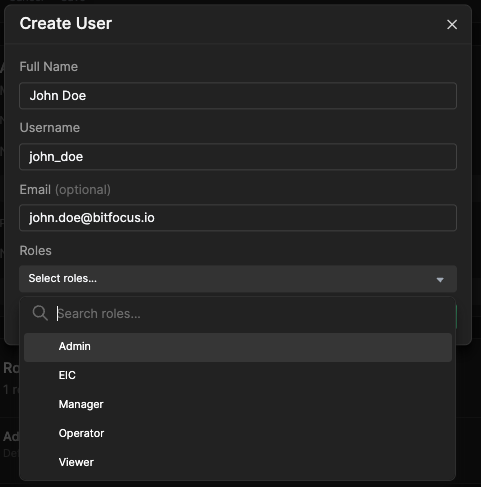
Task: Select the Admin role
Action: [x=238, y=347]
